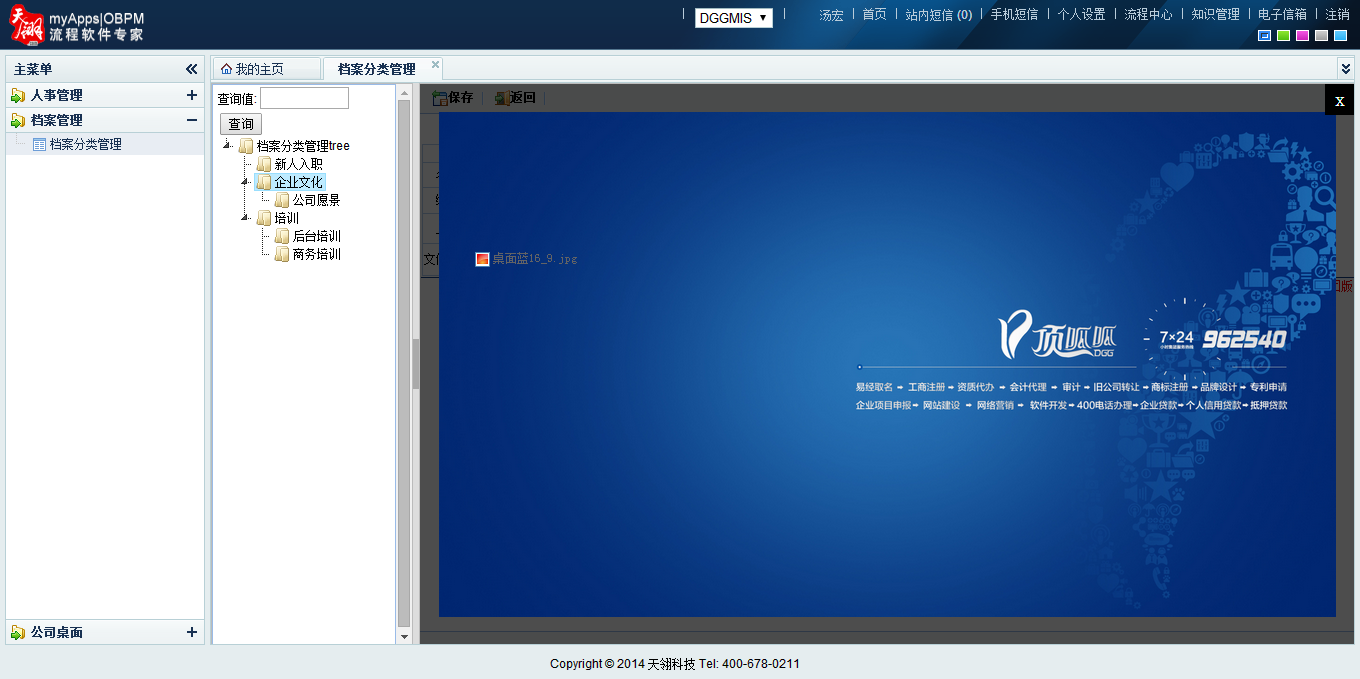Click the 查询 button
This screenshot has height=679, width=1360.
click(x=241, y=124)
